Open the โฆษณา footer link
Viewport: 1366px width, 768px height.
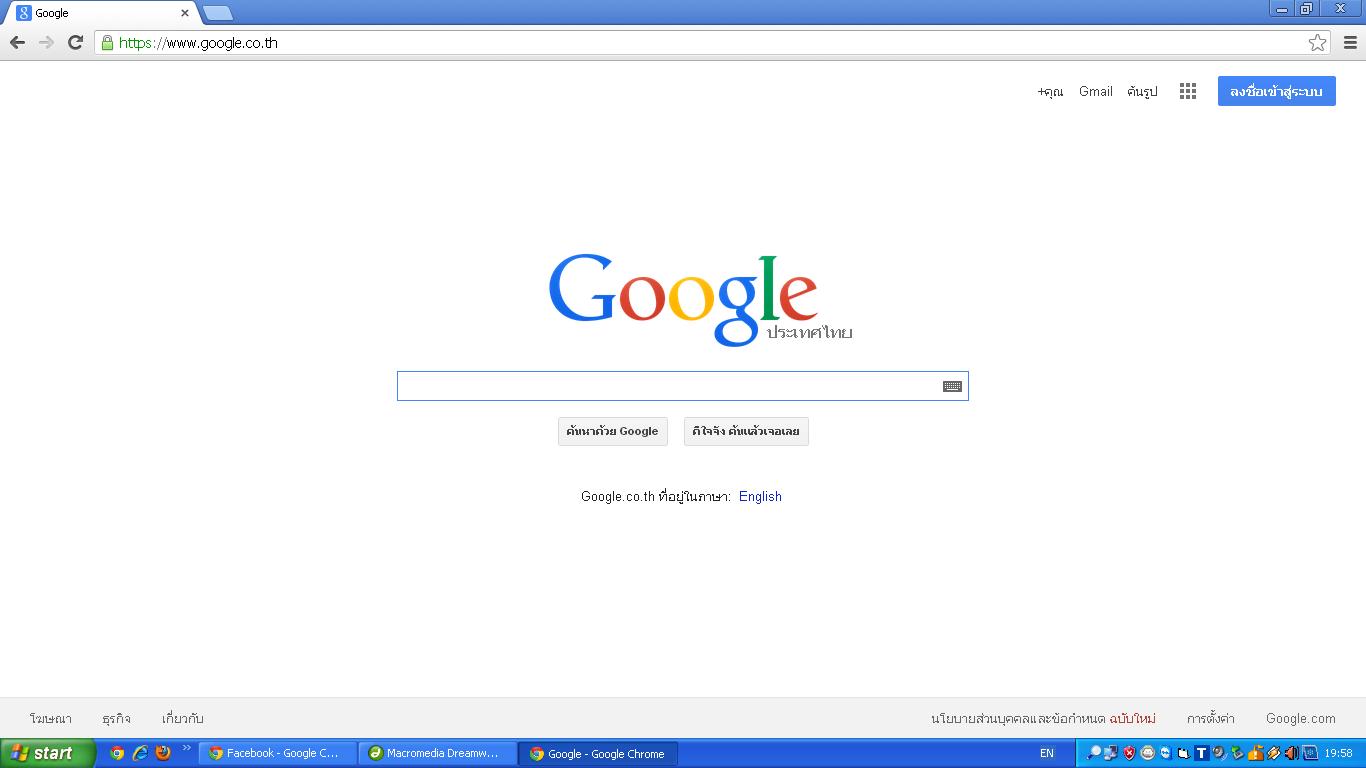[x=51, y=718]
